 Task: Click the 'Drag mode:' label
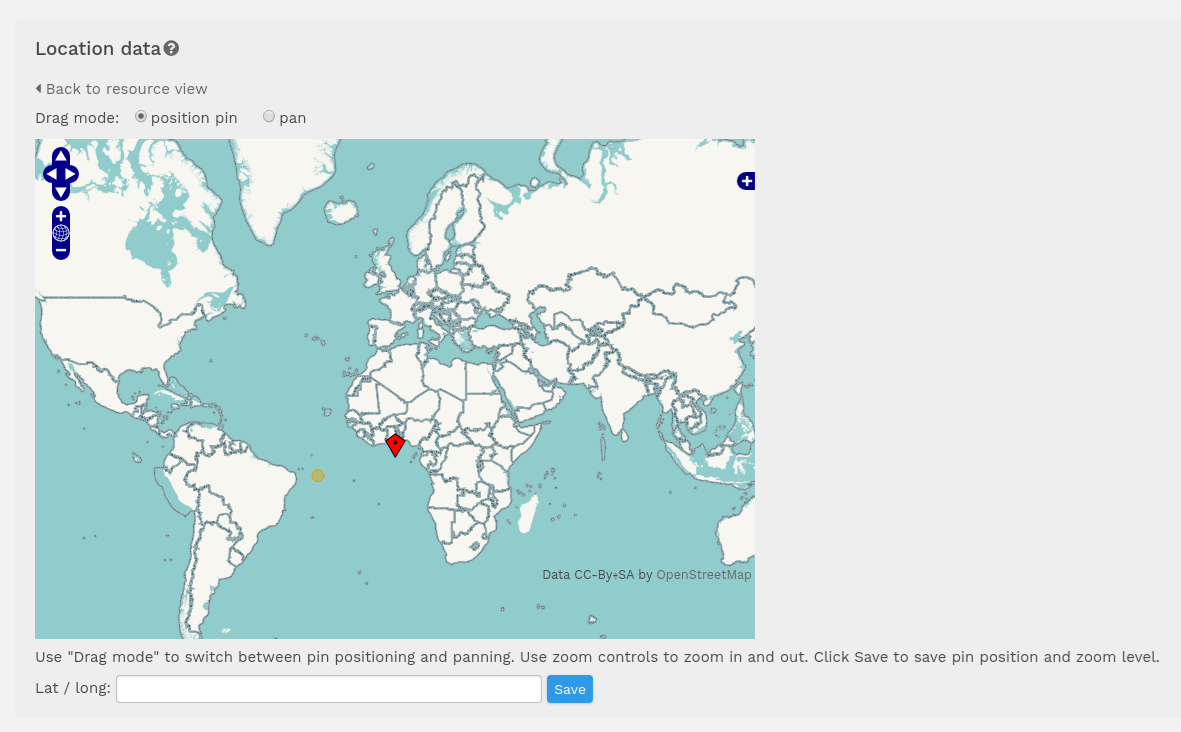click(77, 118)
